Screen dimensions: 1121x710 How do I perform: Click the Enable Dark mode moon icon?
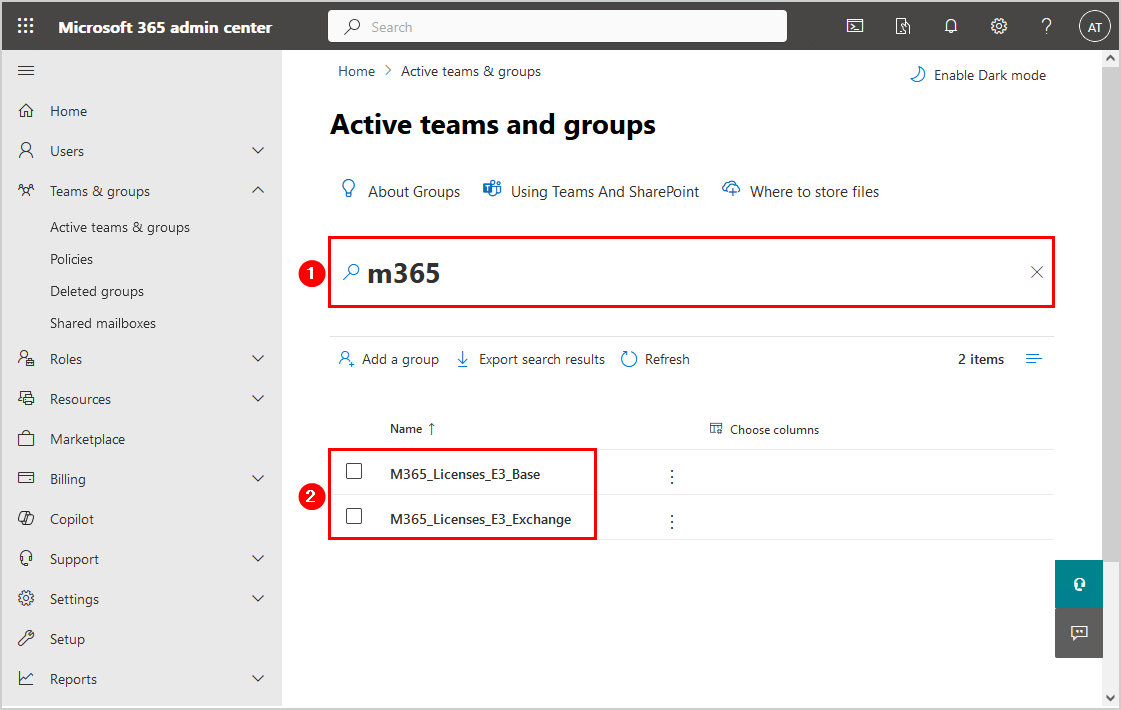click(917, 74)
